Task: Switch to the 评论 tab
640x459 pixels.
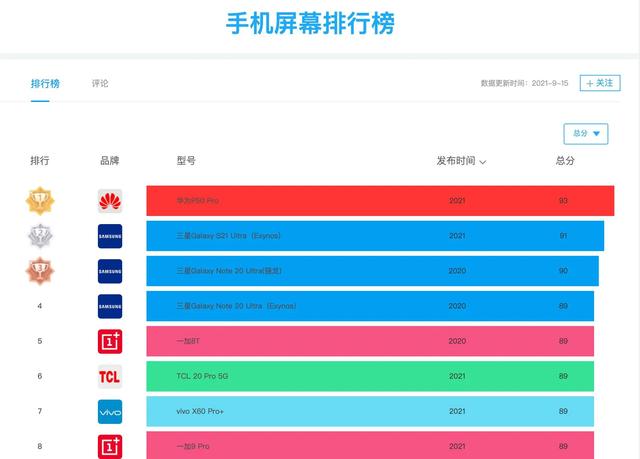Action: tap(100, 84)
